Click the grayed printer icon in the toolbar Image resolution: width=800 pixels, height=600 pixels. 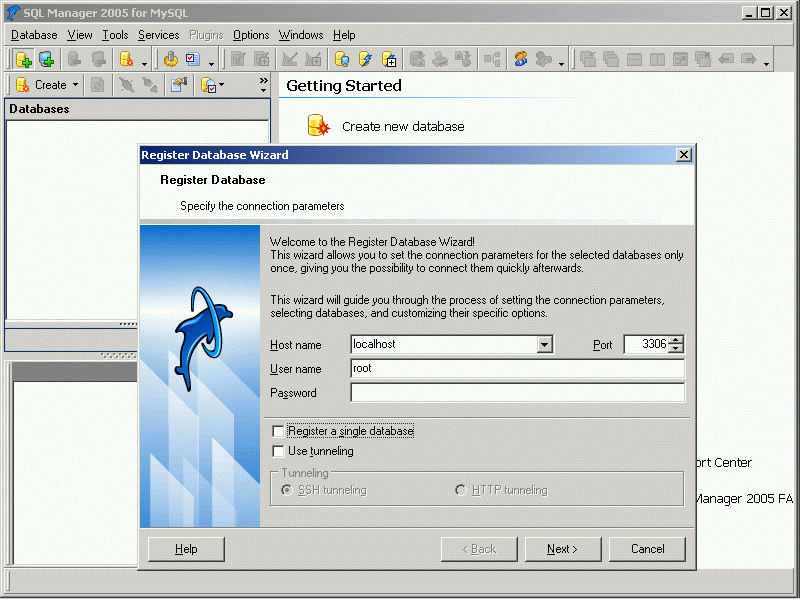click(440, 59)
